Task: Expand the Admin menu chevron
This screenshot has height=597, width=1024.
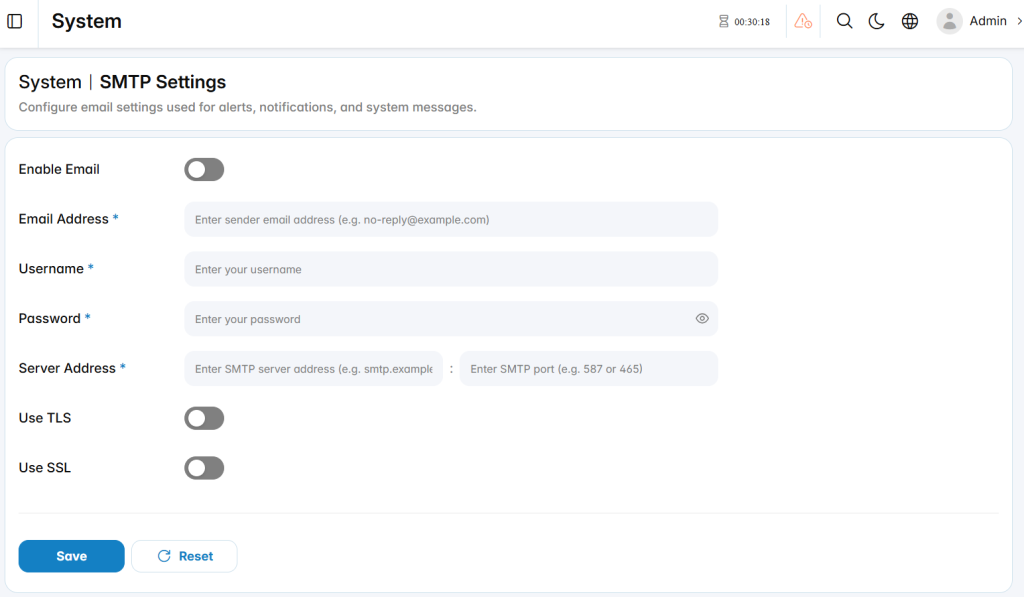Action: coord(1019,22)
